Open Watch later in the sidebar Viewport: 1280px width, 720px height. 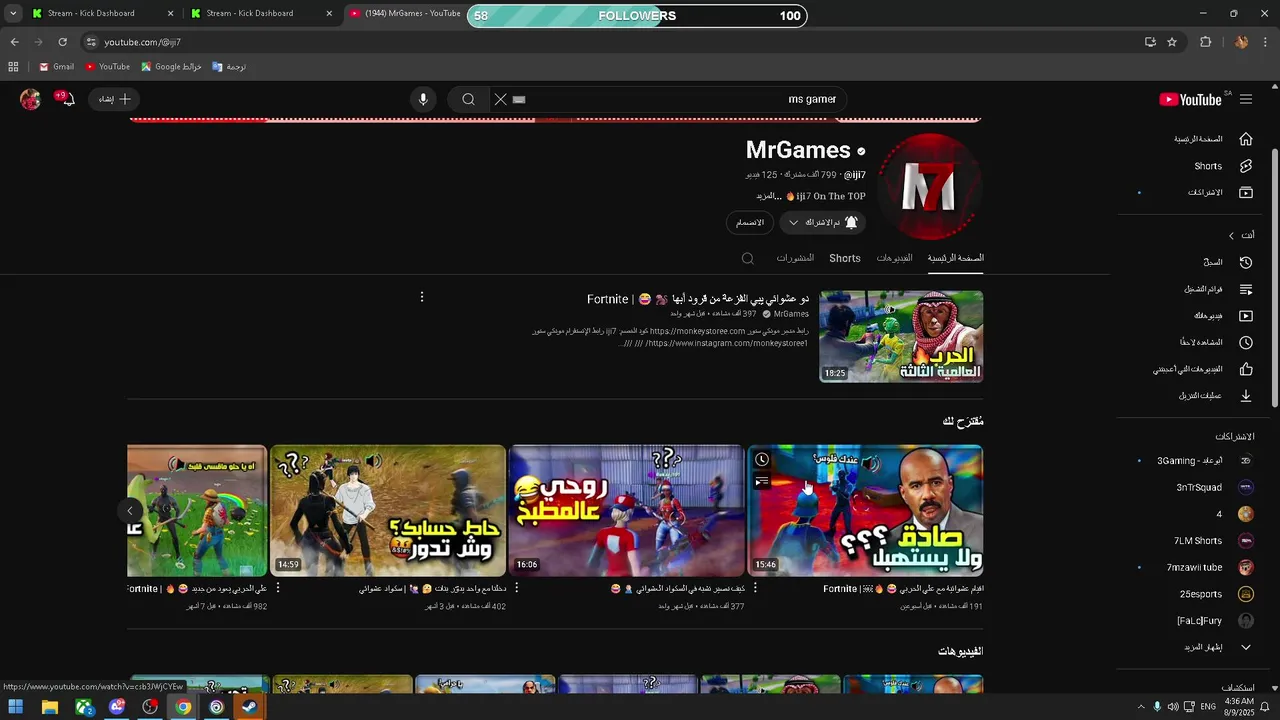pos(1217,342)
